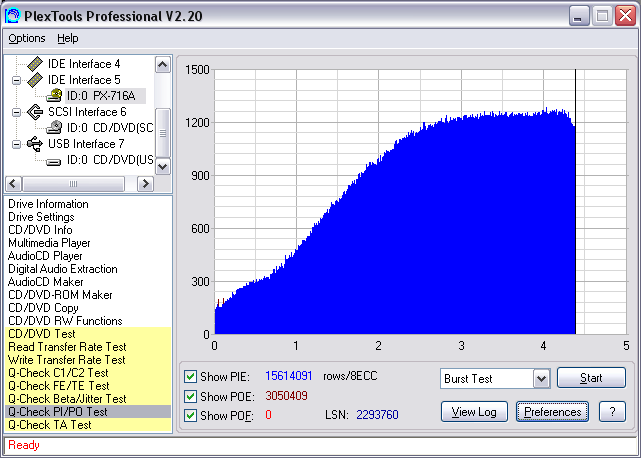
Task: Select Q-Check Beta/Jitter Test entry
Action: [88, 399]
